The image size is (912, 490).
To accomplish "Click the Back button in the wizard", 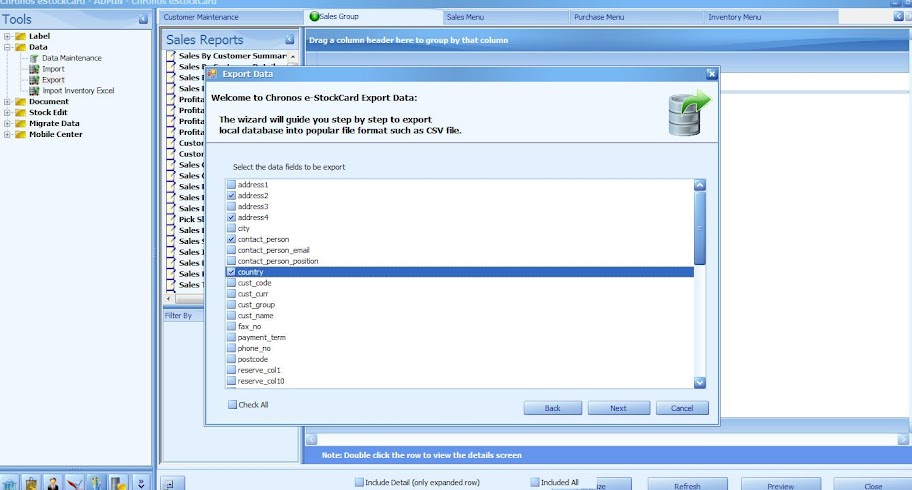I will (x=553, y=408).
